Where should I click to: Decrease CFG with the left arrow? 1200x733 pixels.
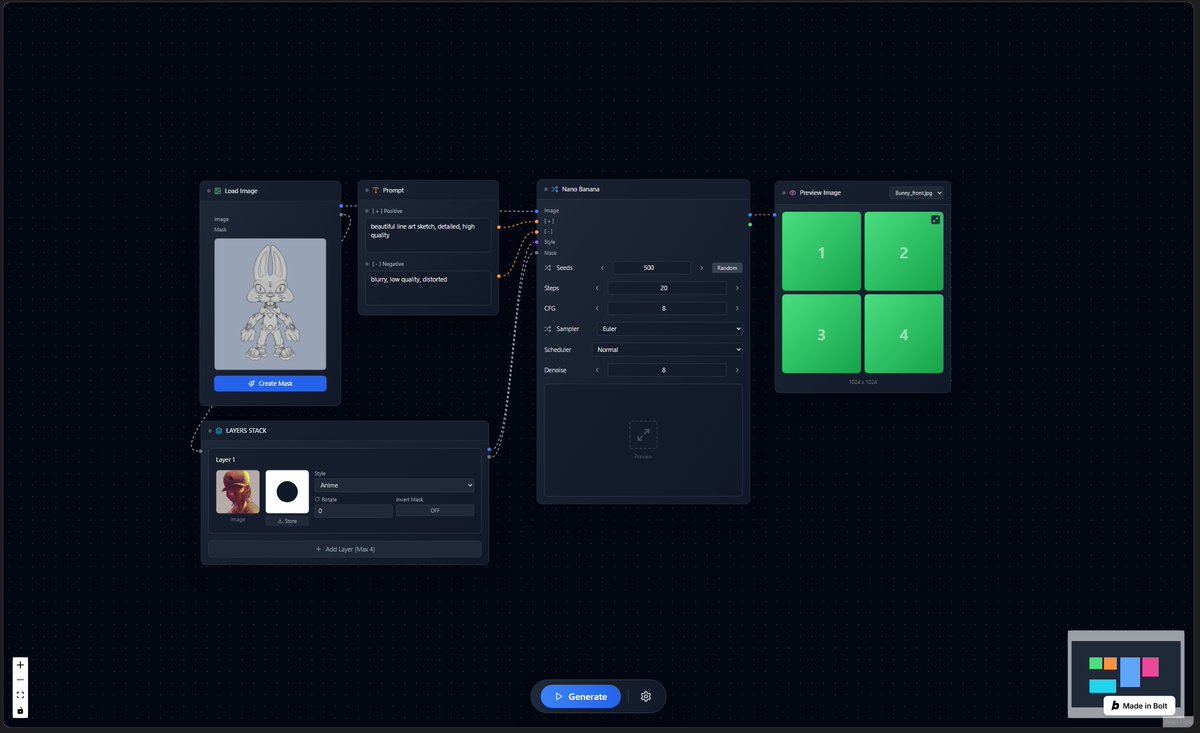click(597, 308)
